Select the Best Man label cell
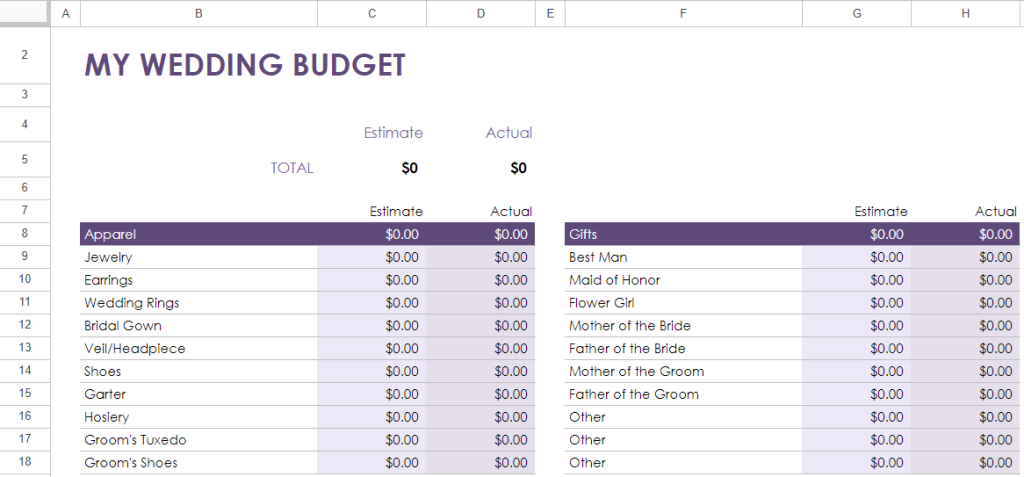Viewport: 1024px width, 477px height. pos(684,257)
